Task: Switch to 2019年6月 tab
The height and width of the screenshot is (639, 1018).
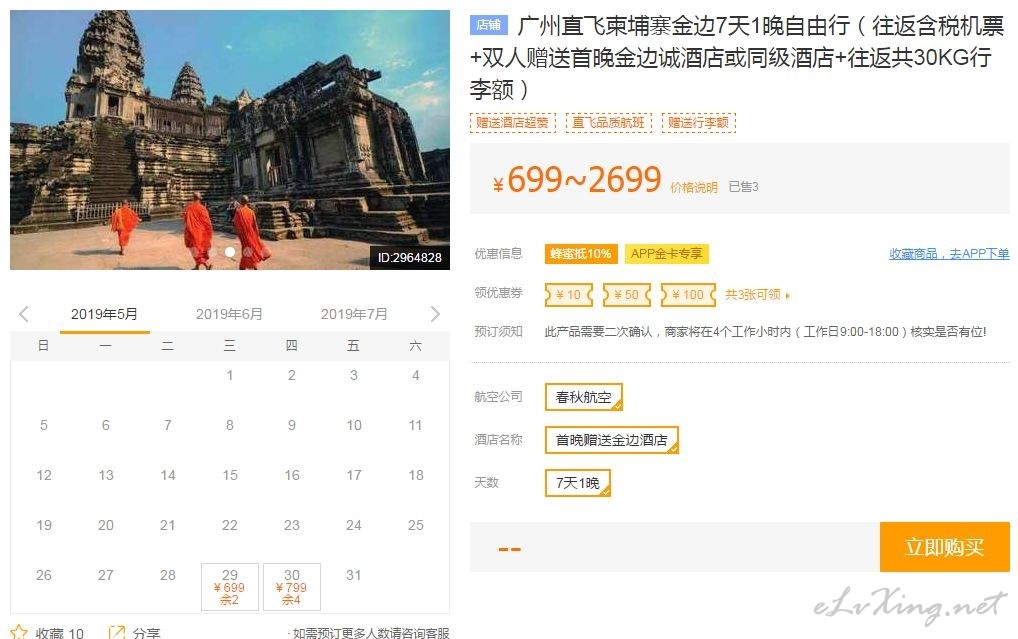Action: [x=229, y=314]
